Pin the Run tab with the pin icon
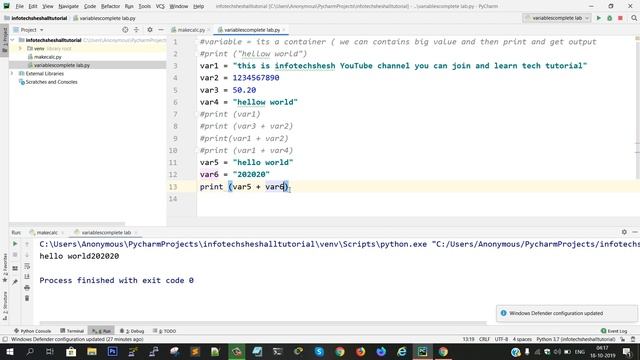Viewport: 640px width, 360px height. (15, 282)
